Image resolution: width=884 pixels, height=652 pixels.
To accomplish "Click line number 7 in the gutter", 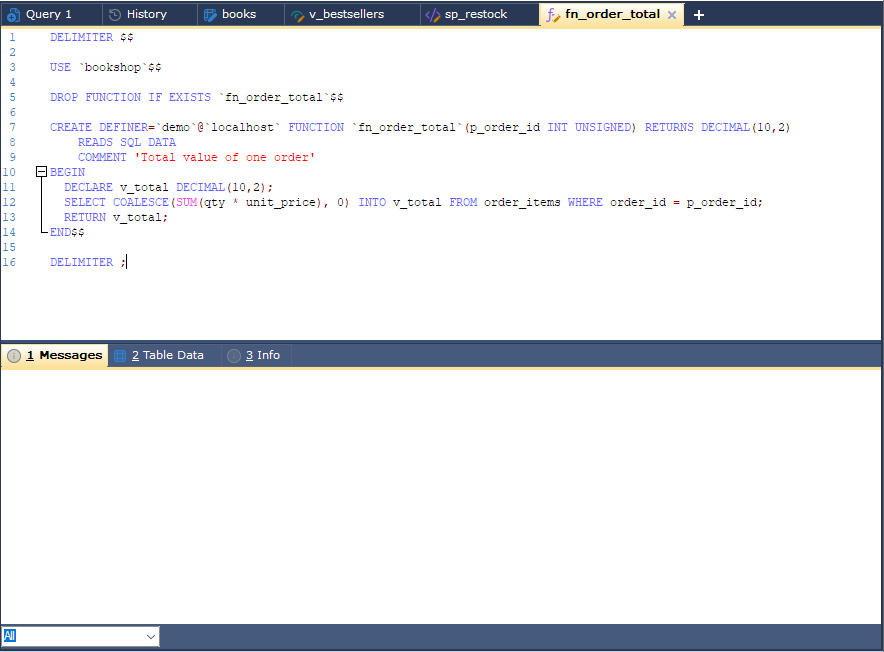I will 12,127.
